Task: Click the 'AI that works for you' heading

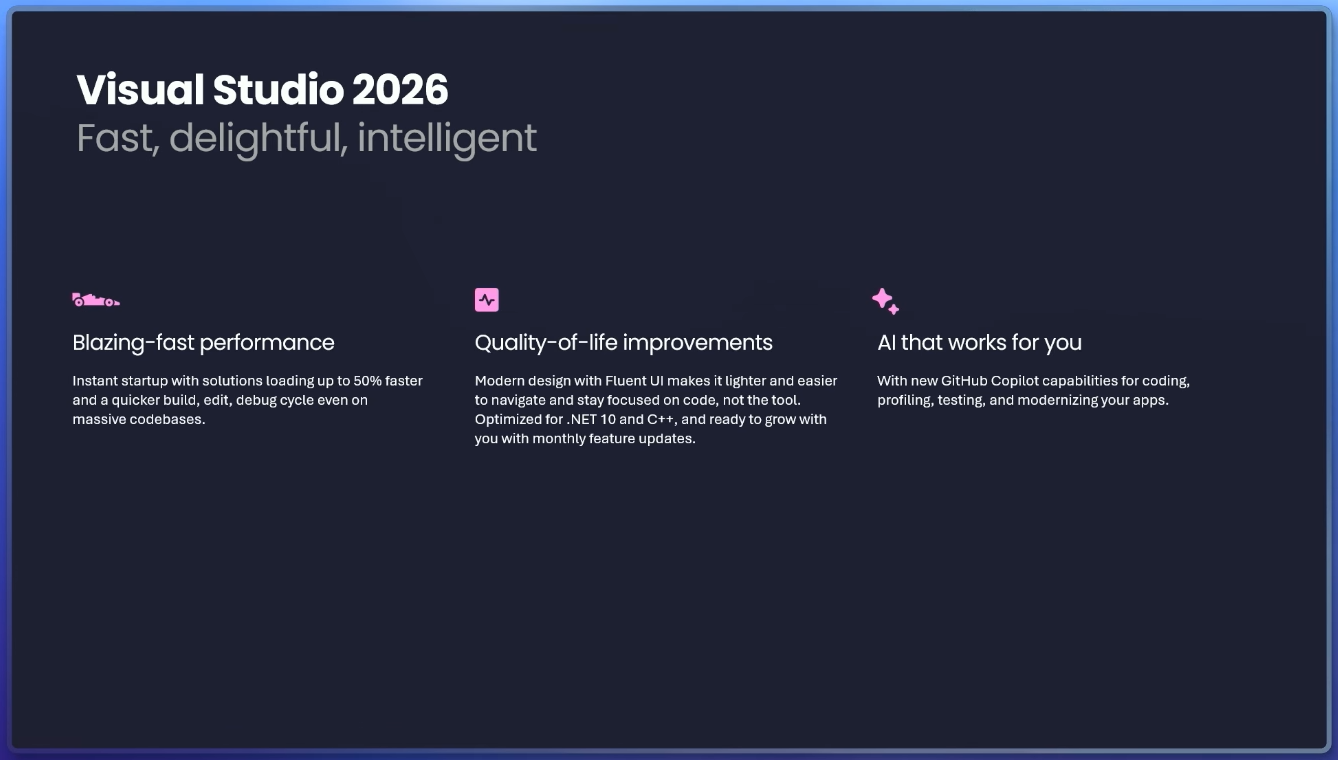Action: coord(979,343)
